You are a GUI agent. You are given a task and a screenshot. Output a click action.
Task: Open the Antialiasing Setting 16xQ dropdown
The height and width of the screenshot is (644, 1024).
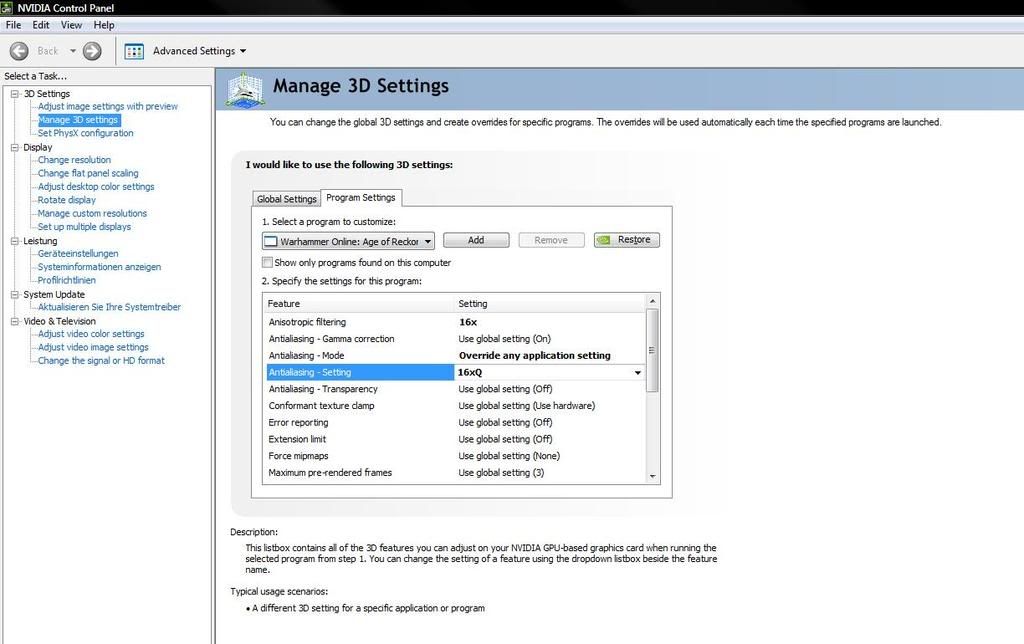(x=637, y=372)
